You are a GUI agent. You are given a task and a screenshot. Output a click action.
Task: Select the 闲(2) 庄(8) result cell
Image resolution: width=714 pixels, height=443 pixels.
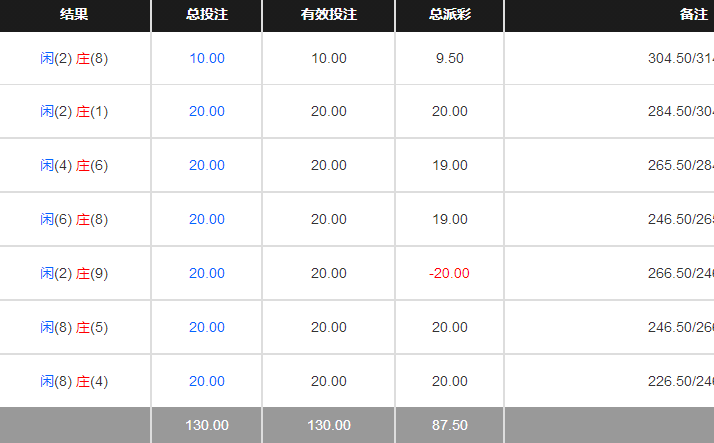tap(74, 58)
